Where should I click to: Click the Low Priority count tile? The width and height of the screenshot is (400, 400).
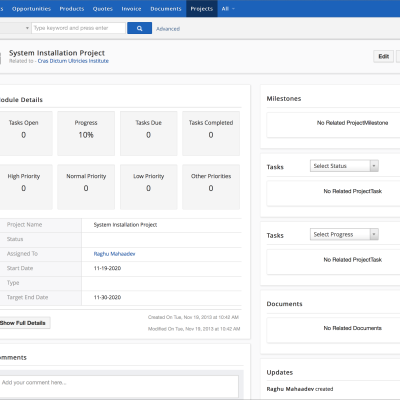point(149,187)
